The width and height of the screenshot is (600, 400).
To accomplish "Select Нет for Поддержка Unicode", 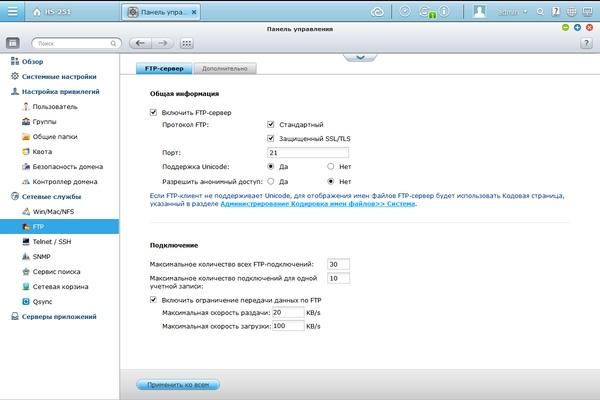I will pyautogui.click(x=331, y=167).
